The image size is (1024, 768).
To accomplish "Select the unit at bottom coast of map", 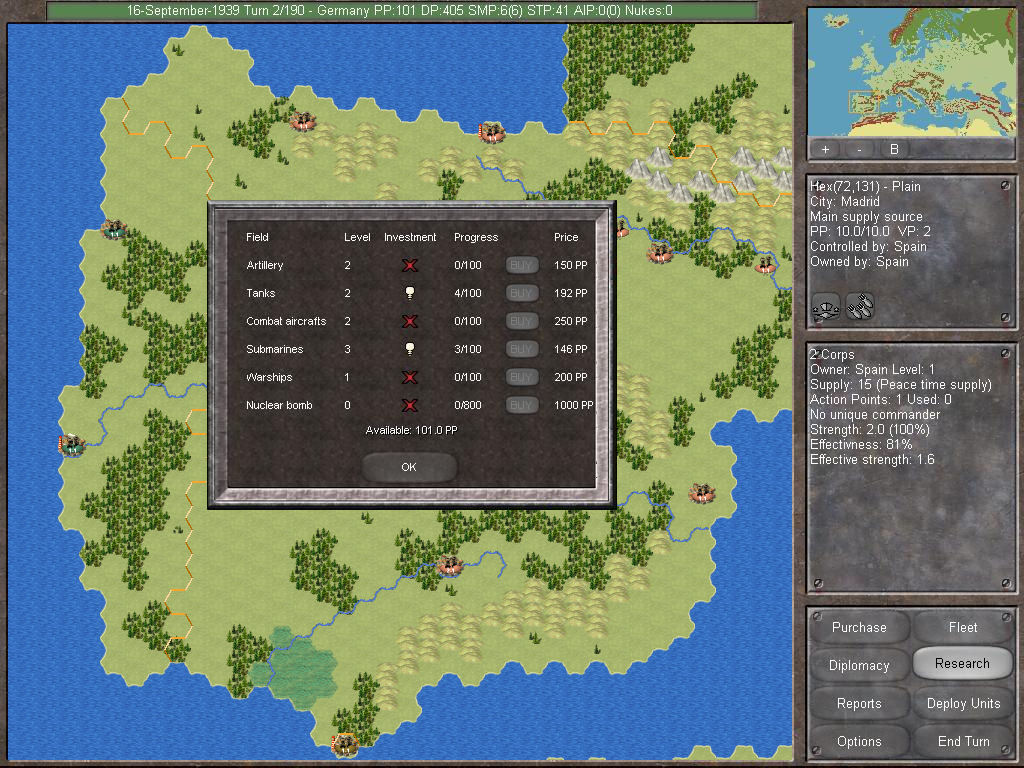I will coord(345,744).
